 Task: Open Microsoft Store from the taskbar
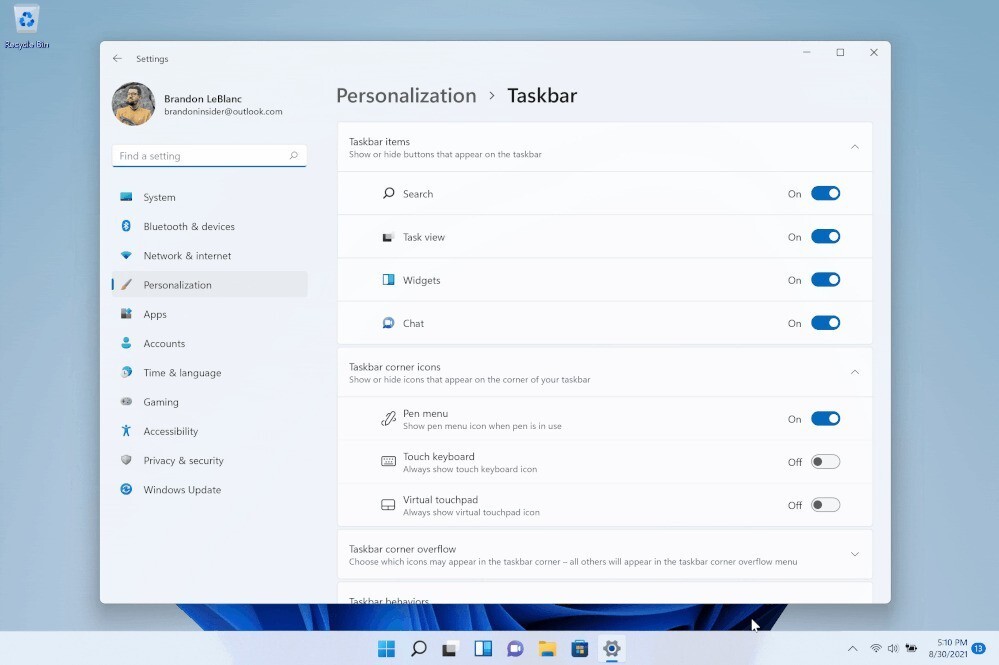pos(579,648)
